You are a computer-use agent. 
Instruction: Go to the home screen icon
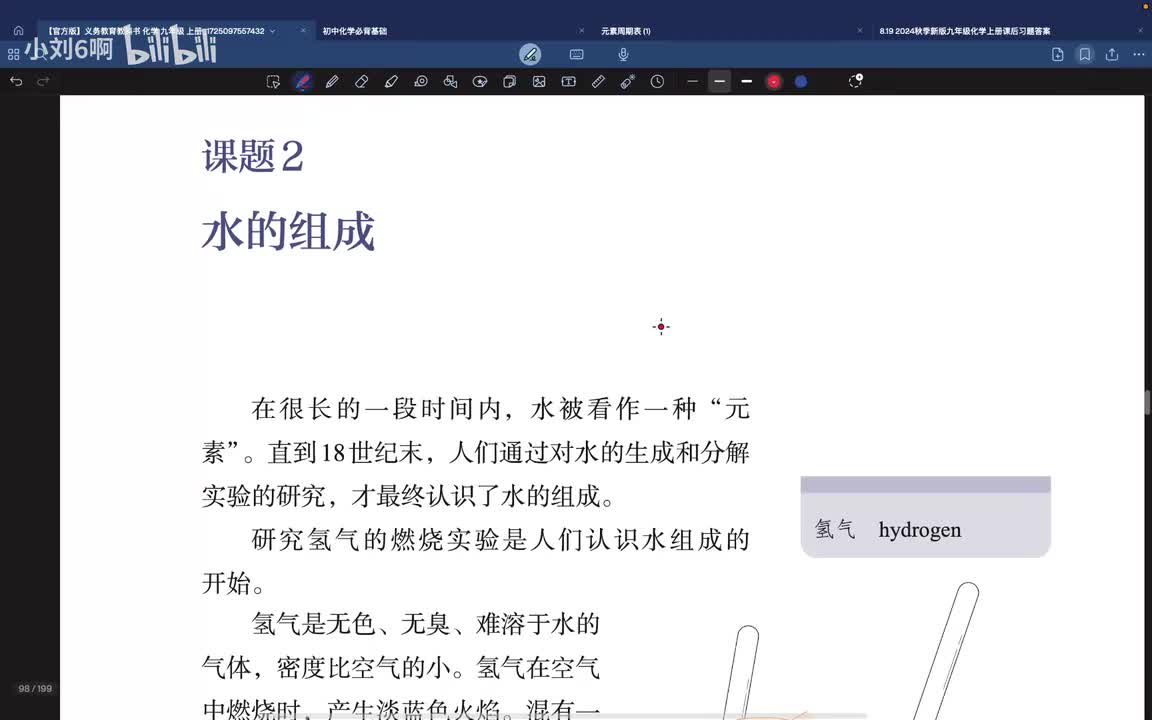(x=18, y=31)
